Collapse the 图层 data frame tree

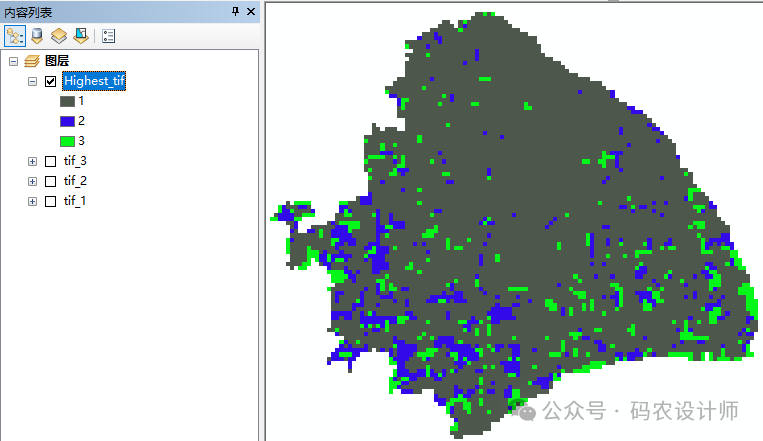[13, 61]
